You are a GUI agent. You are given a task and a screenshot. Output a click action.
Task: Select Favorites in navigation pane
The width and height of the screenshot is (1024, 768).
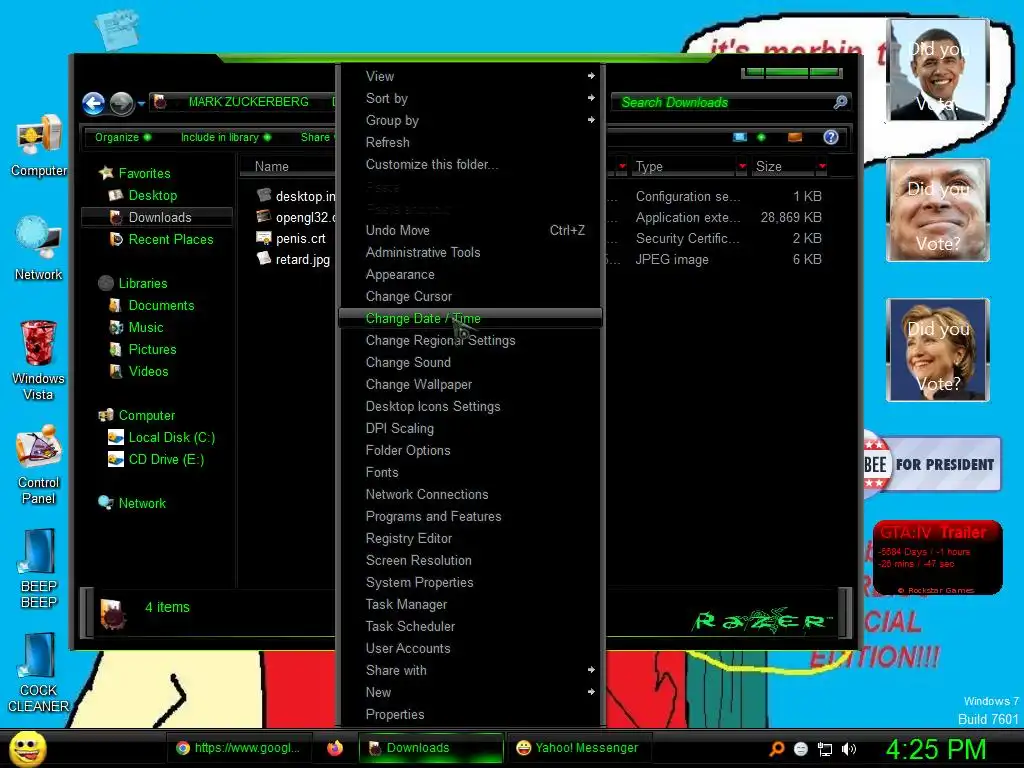tap(144, 173)
